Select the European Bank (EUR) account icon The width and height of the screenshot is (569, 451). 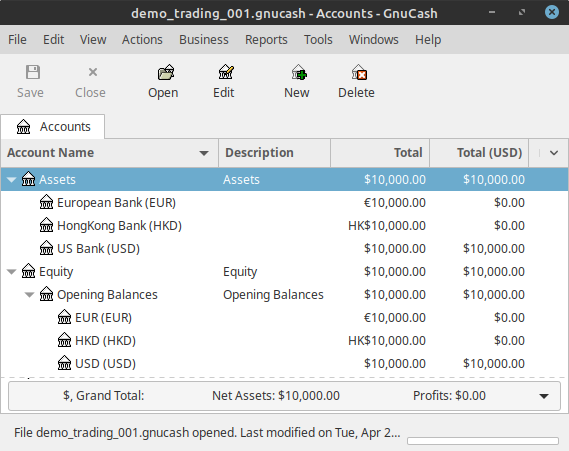(46, 202)
